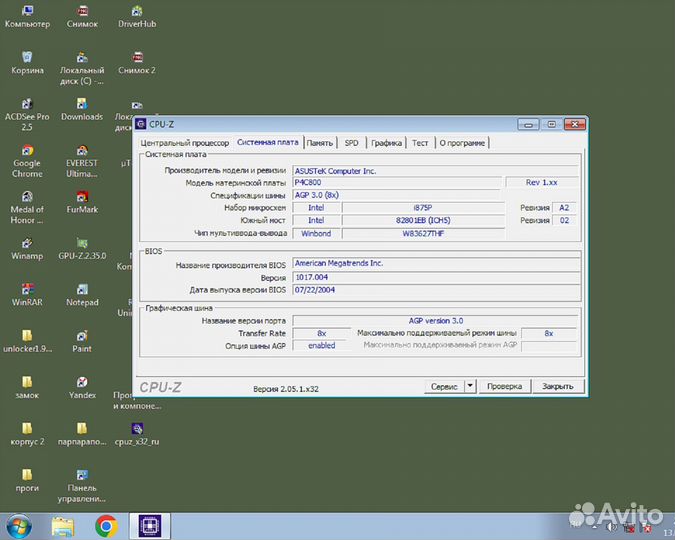Switch to the Центральный процессор tab
Image resolution: width=675 pixels, height=540 pixels.
(x=185, y=143)
